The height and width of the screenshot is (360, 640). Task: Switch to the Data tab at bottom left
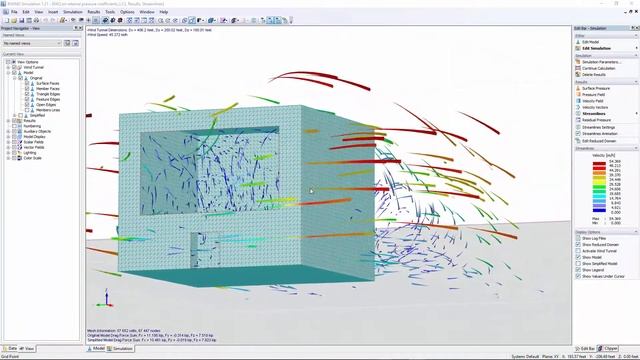[10, 349]
